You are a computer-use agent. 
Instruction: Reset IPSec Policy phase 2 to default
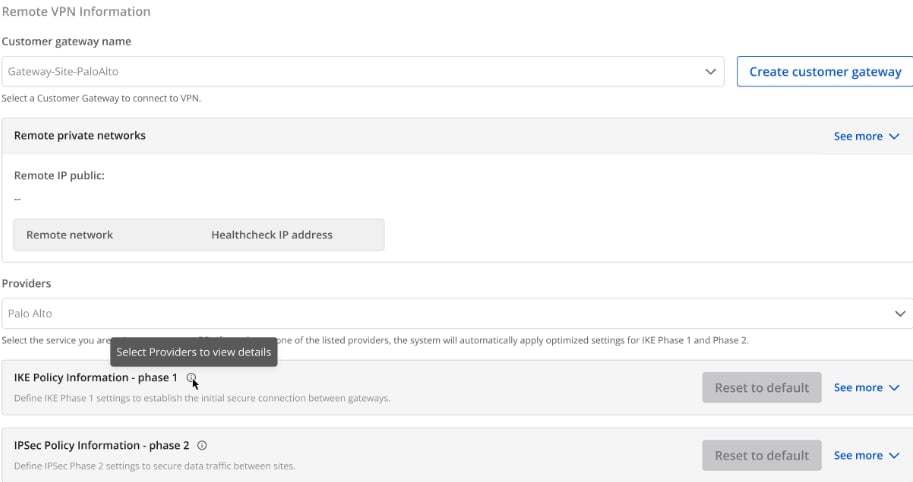761,456
